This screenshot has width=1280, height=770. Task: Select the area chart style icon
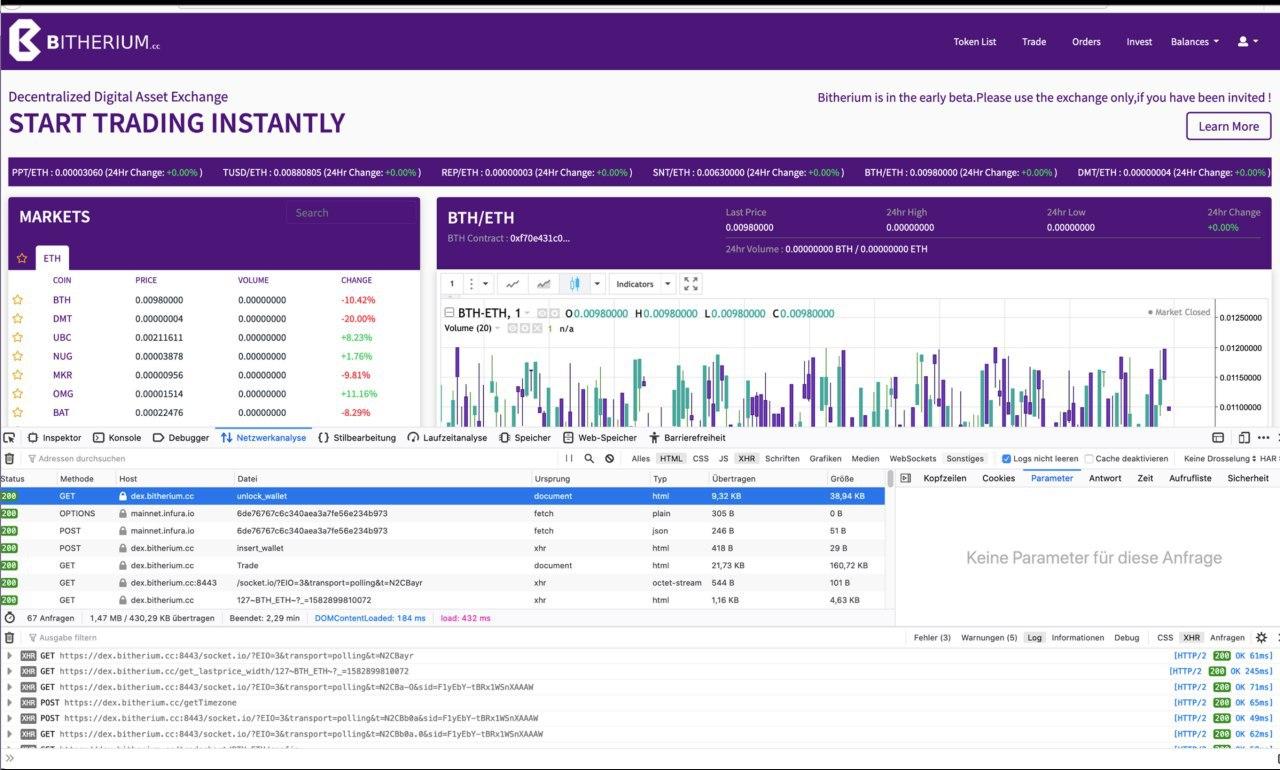(x=543, y=284)
